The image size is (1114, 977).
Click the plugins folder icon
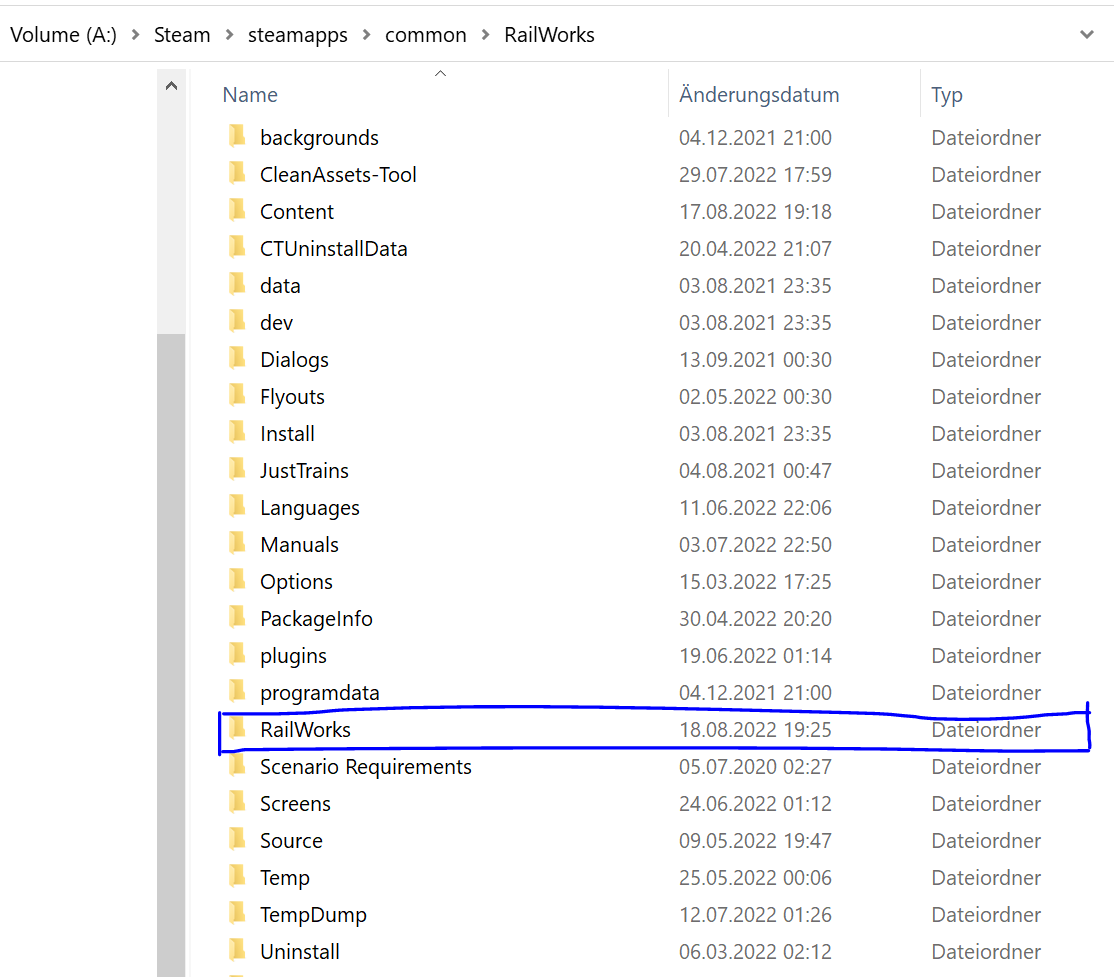(237, 652)
